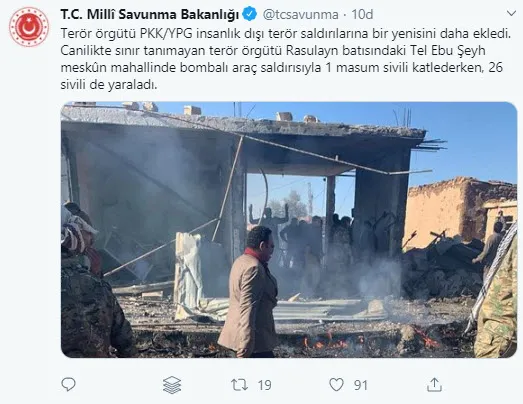Expand the tweet options chevron

[511, 13]
